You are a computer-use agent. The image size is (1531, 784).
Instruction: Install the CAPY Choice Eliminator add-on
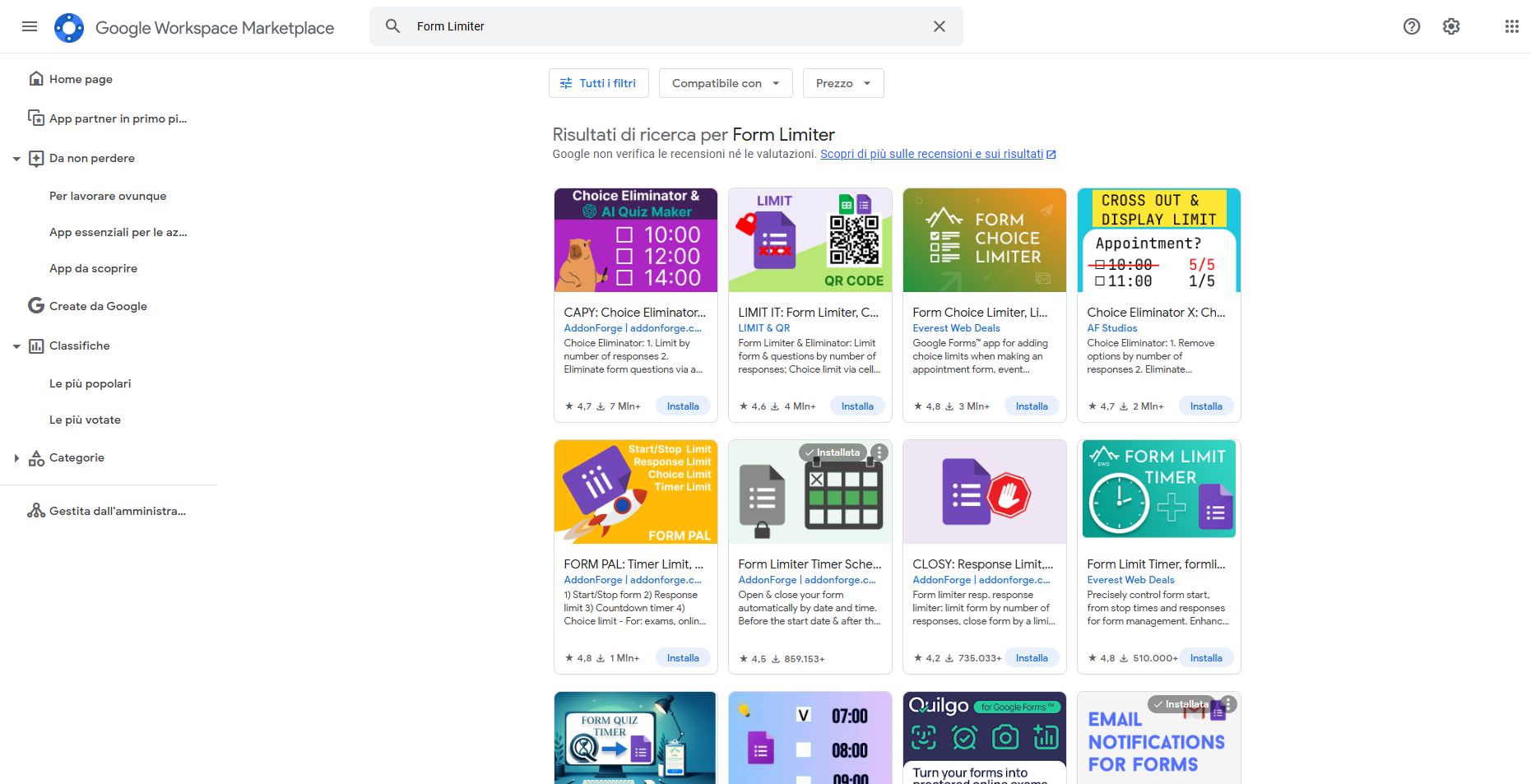[x=683, y=406]
